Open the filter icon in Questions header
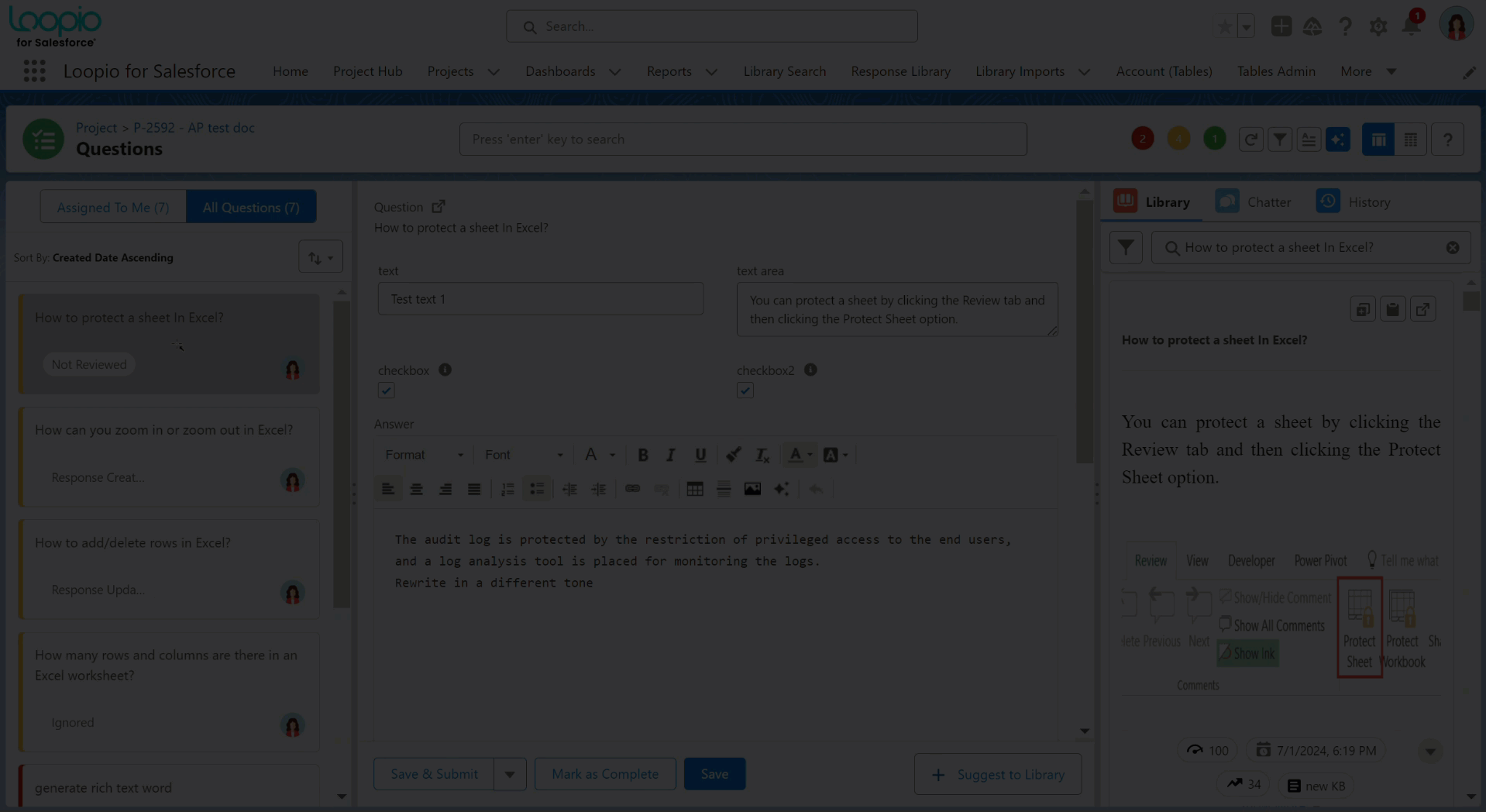The image size is (1486, 812). click(1280, 139)
